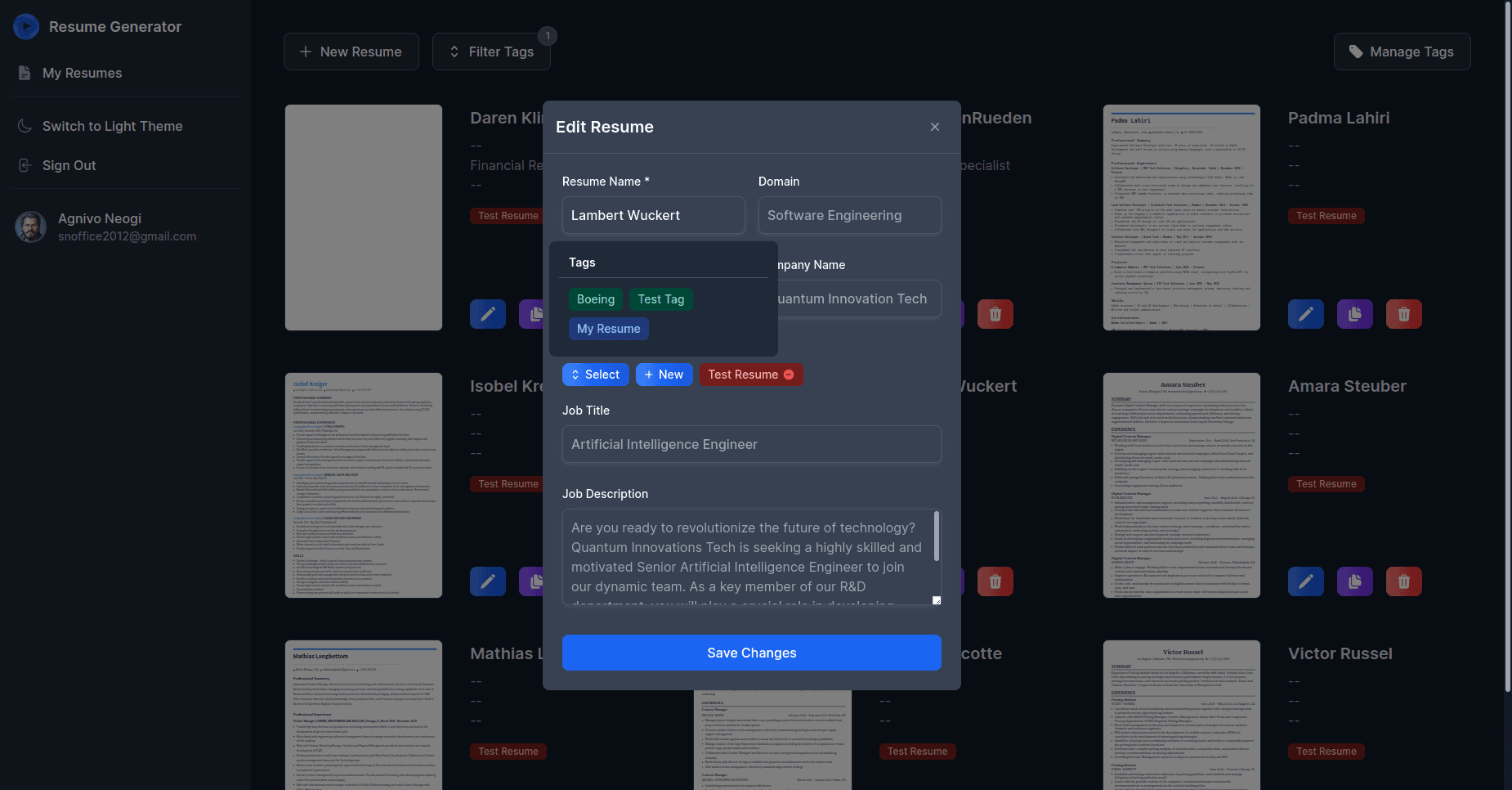This screenshot has height=790, width=1512.
Task: Create a New Resume
Action: tap(351, 52)
